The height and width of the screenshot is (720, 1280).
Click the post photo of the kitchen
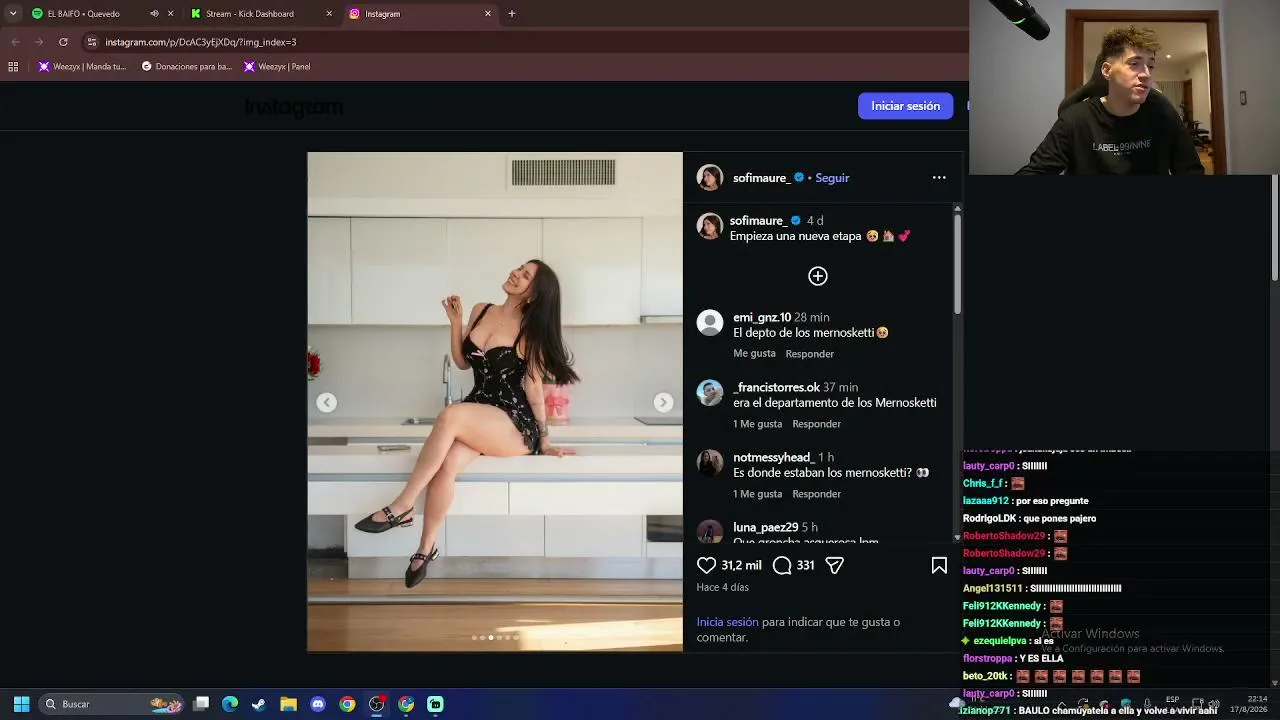coord(495,402)
